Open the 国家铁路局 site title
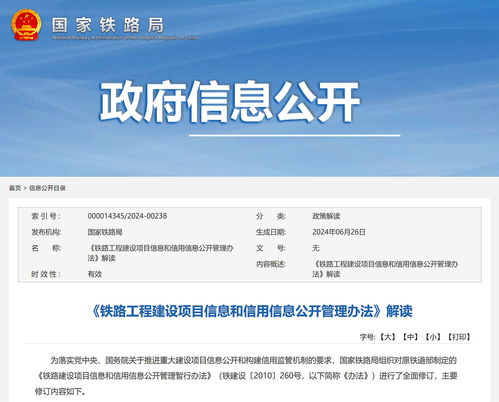The image size is (499, 402). click(x=108, y=25)
